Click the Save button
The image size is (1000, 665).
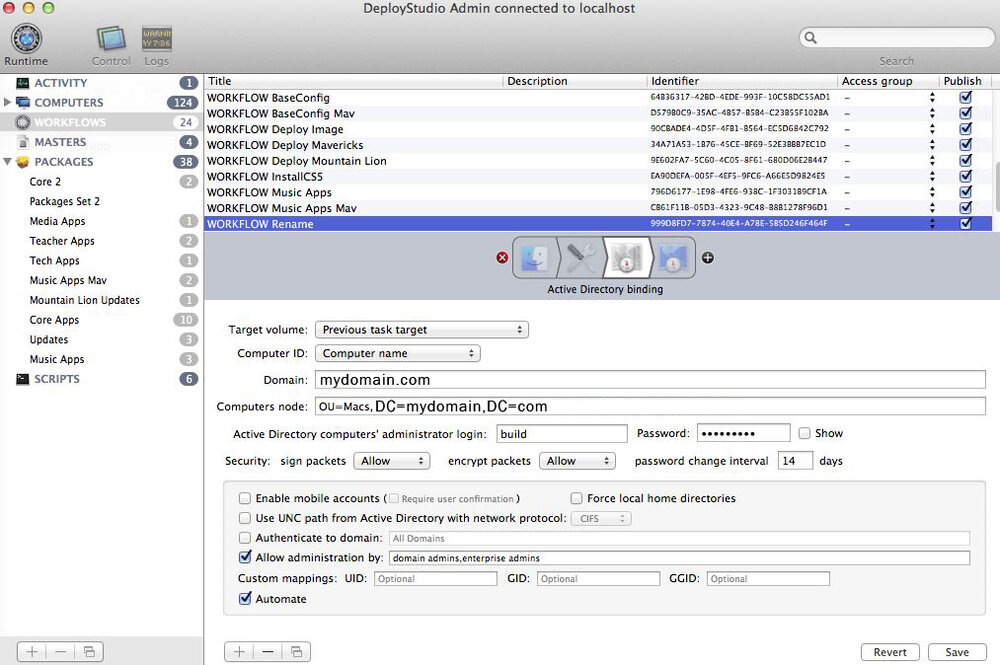957,652
